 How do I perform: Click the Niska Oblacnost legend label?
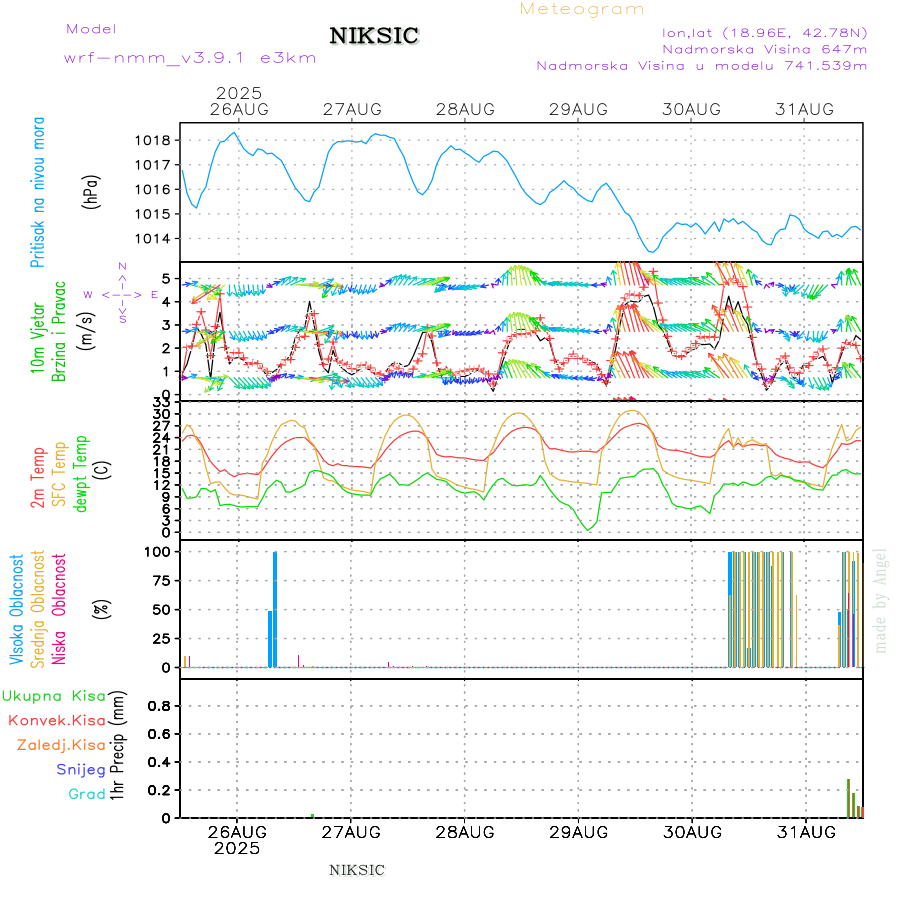coord(60,608)
